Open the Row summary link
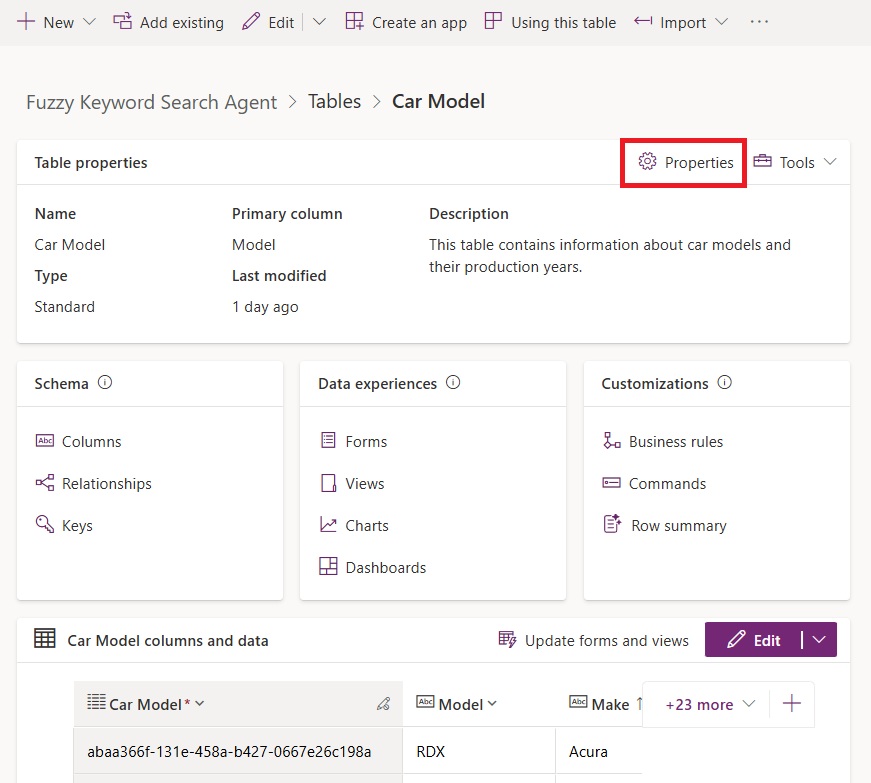The image size is (871, 783). click(679, 526)
